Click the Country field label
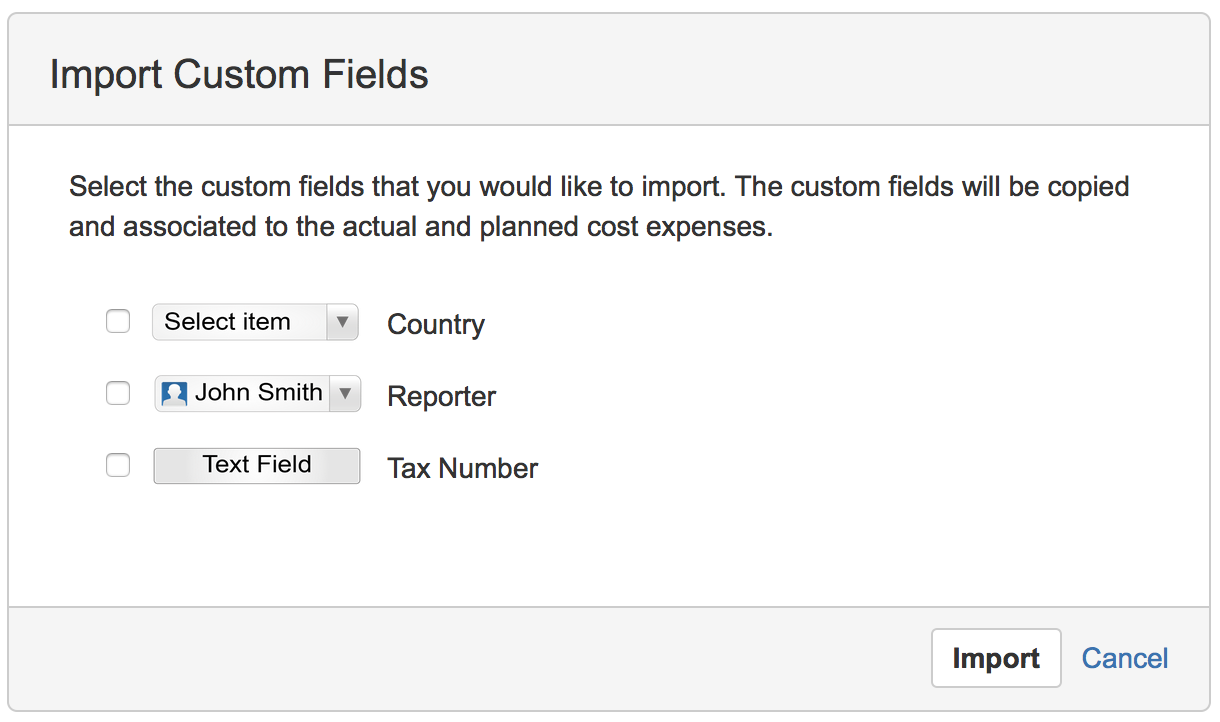 (x=435, y=324)
